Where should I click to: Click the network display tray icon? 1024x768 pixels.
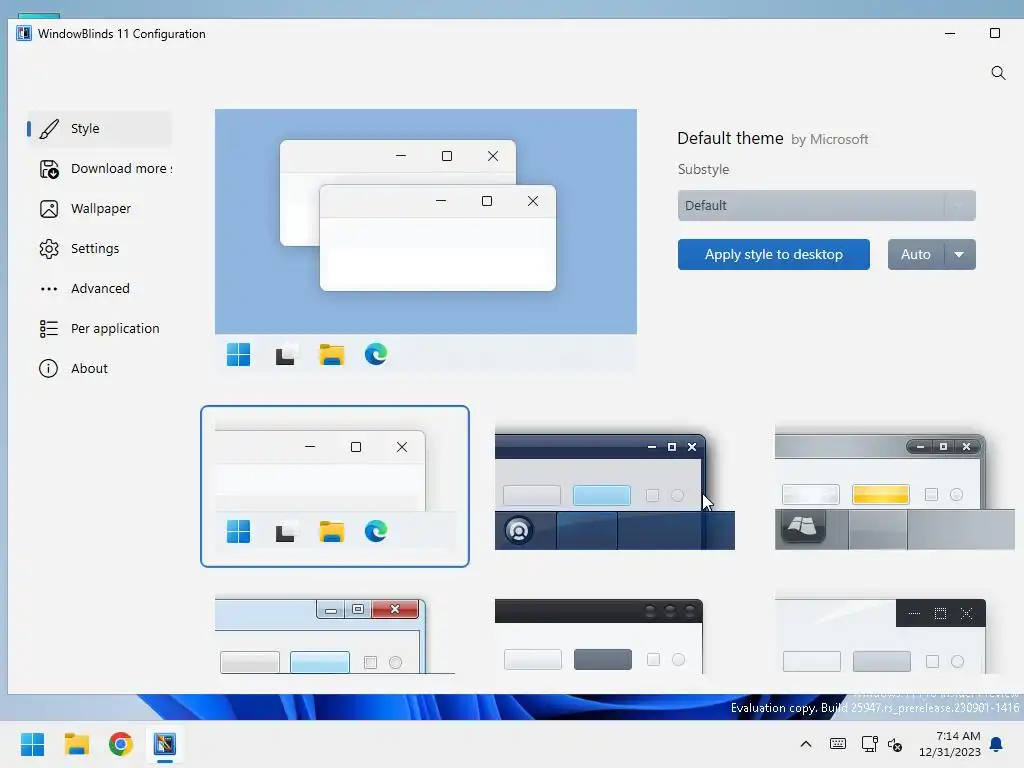869,744
